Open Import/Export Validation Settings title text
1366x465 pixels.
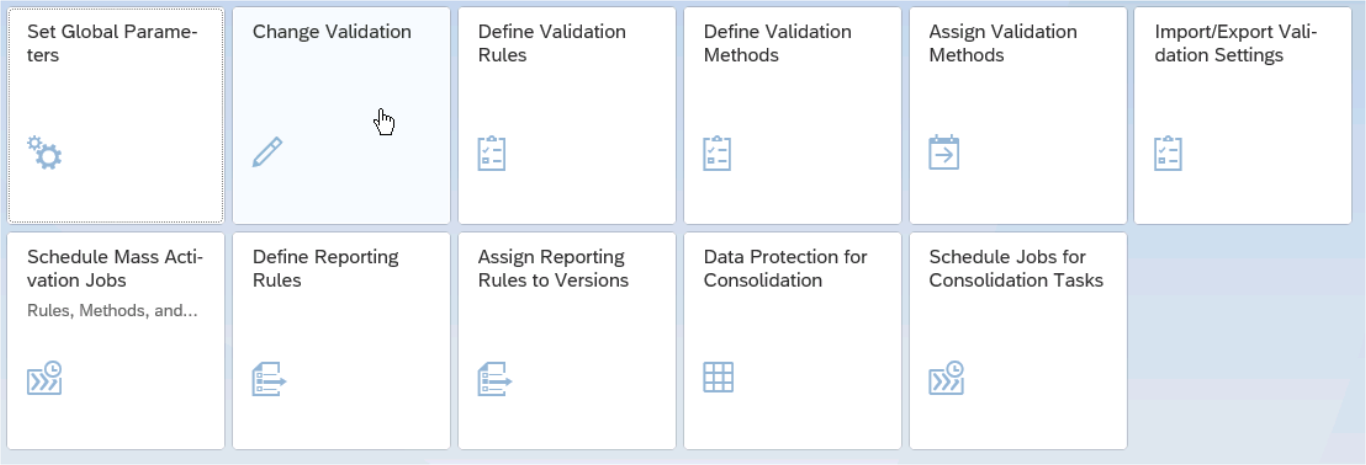pyautogui.click(x=1235, y=43)
